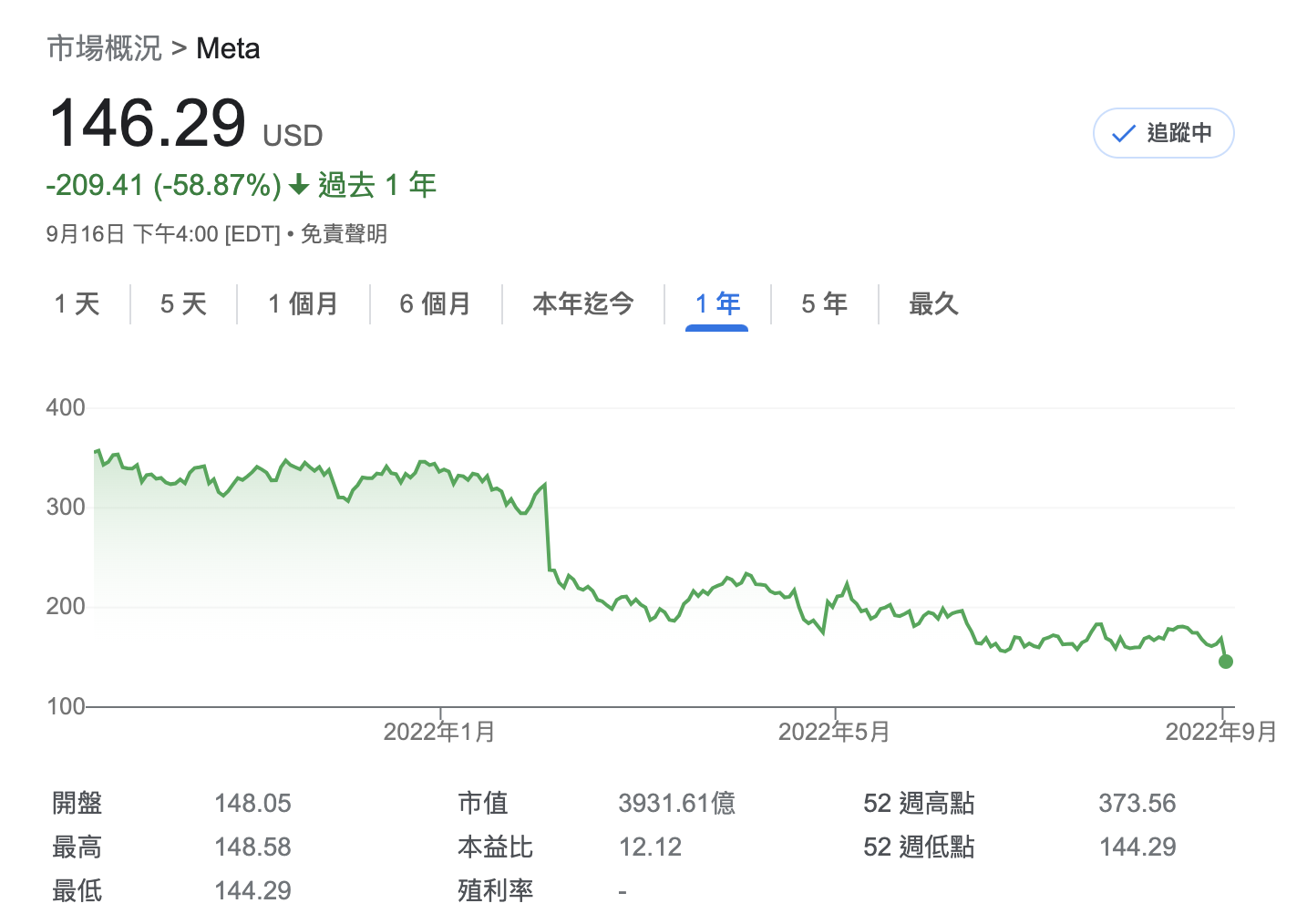Click the checkmark icon in 追蹤中 button
Image resolution: width=1307 pixels, height=924 pixels.
coord(1124,134)
